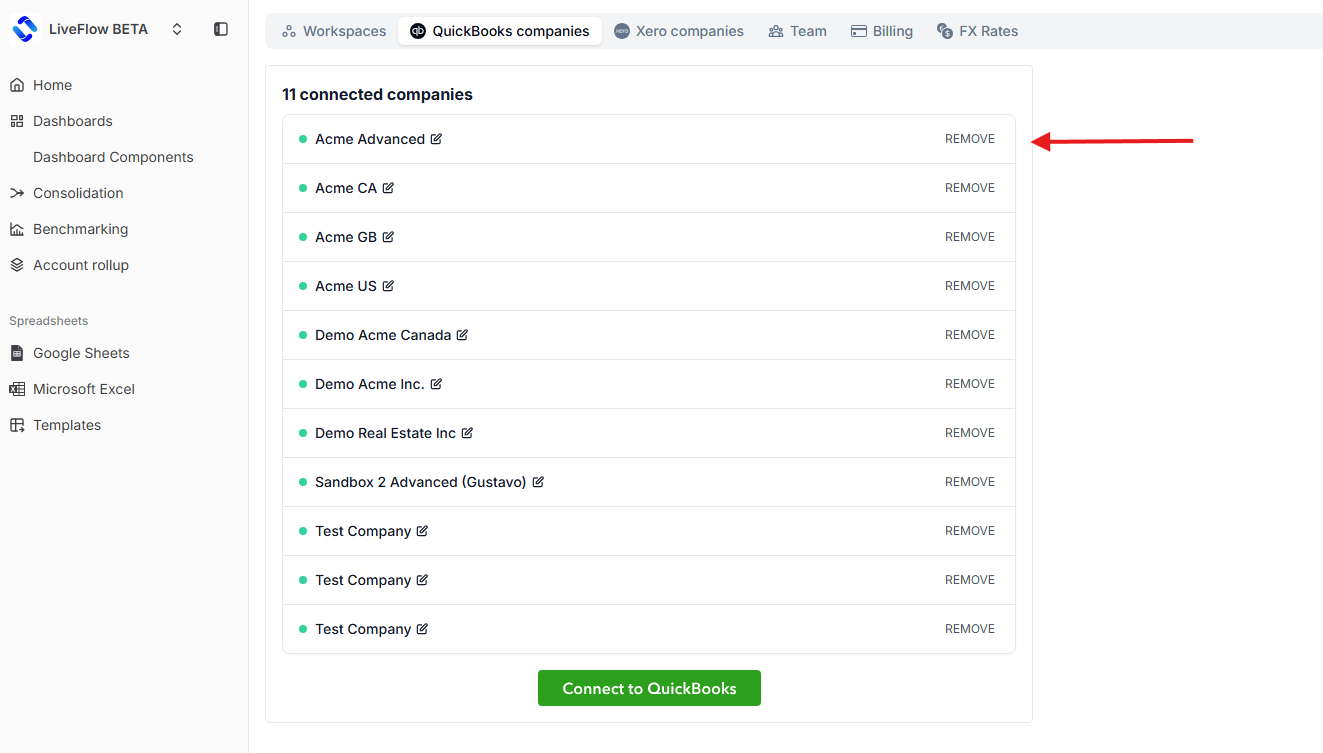Remove Sandbox 2 Advanced (Gustavo)
Image resolution: width=1323 pixels, height=753 pixels.
(970, 482)
